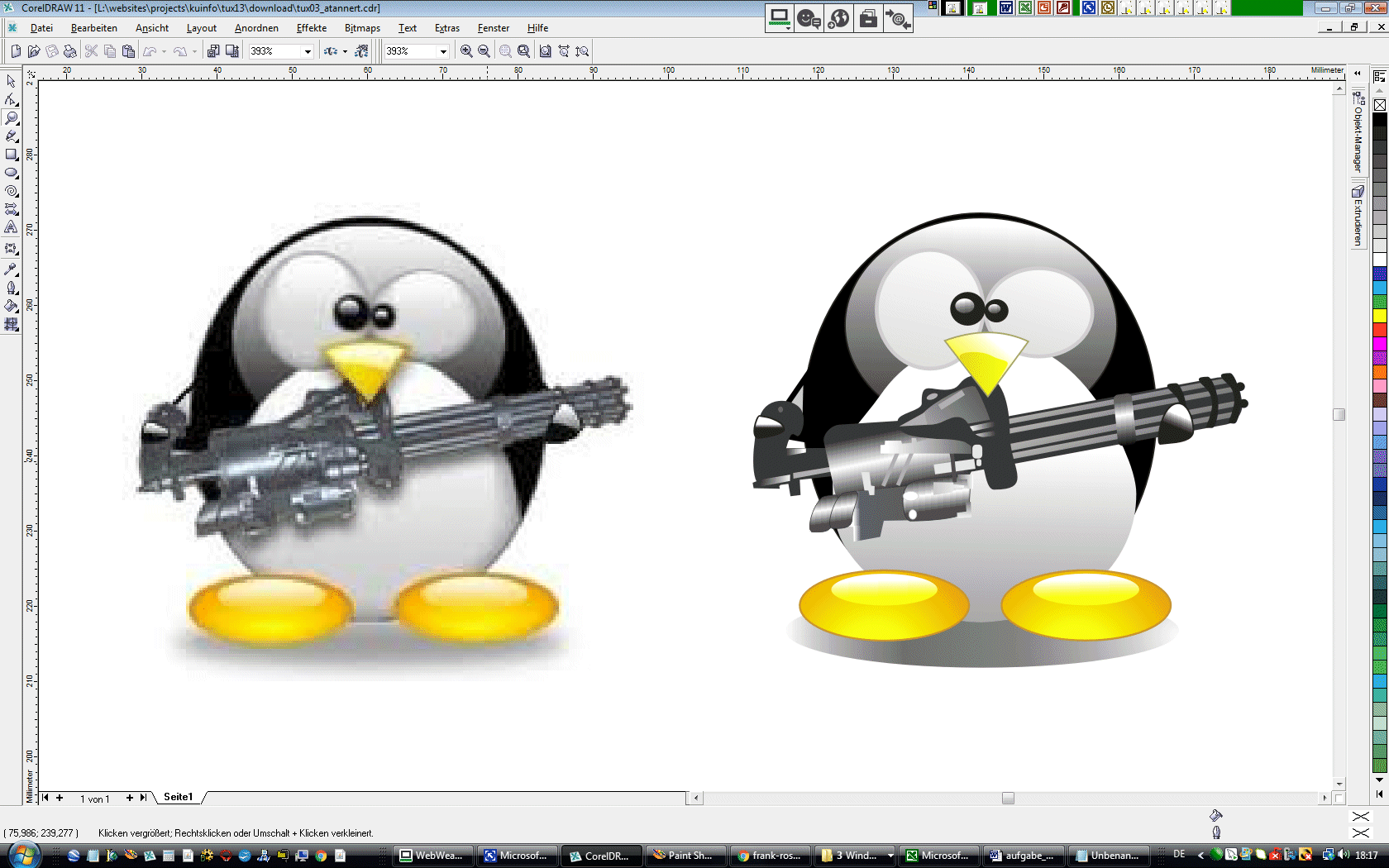This screenshot has height=868, width=1389.
Task: Select the no-fill X swatch
Action: coord(1379,105)
